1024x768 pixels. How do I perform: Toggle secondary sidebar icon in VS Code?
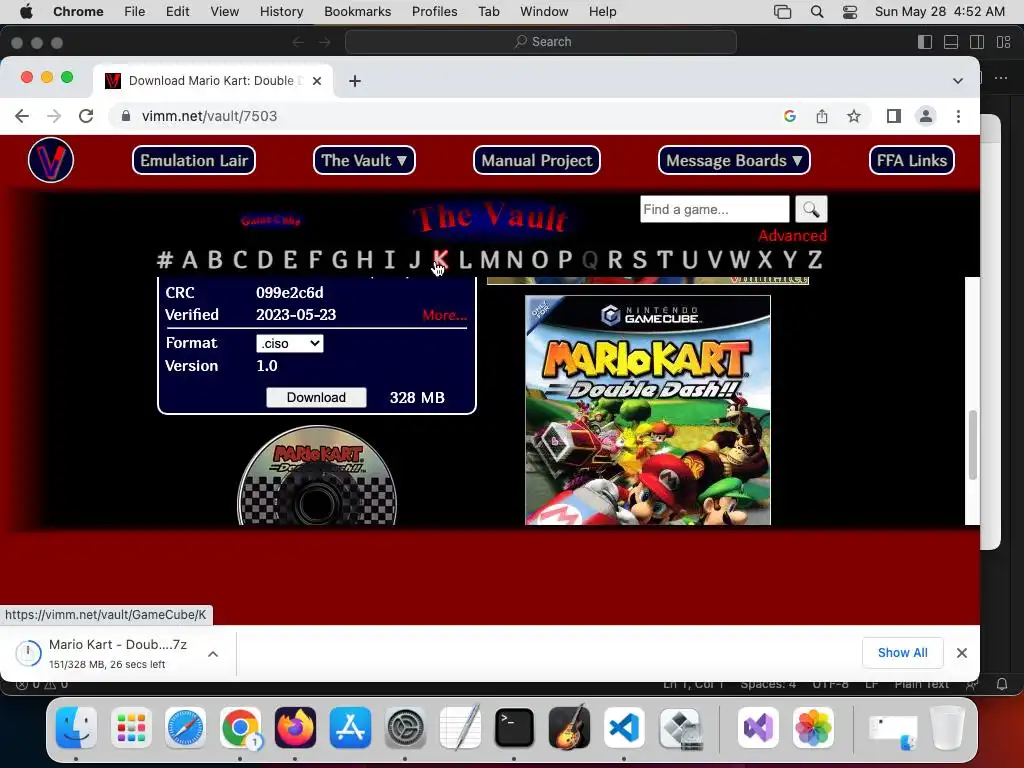(977, 42)
